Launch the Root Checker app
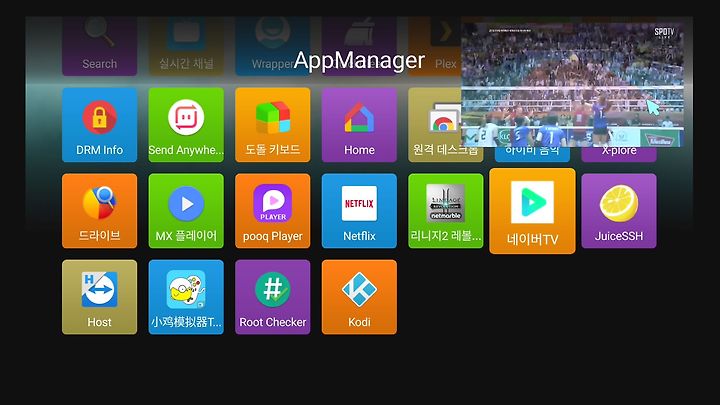This screenshot has height=405, width=720. [273, 297]
